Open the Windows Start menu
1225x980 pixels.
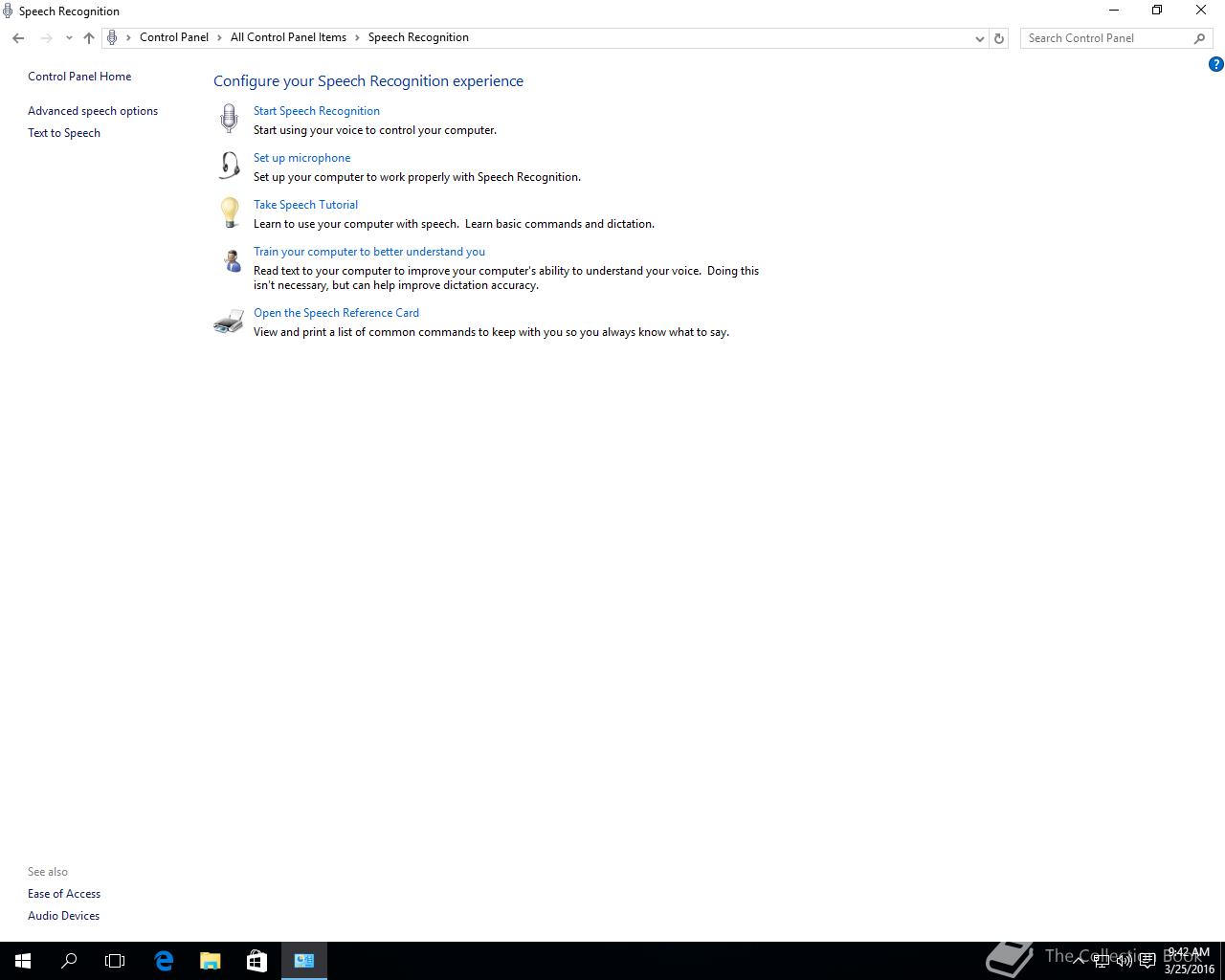[x=23, y=961]
